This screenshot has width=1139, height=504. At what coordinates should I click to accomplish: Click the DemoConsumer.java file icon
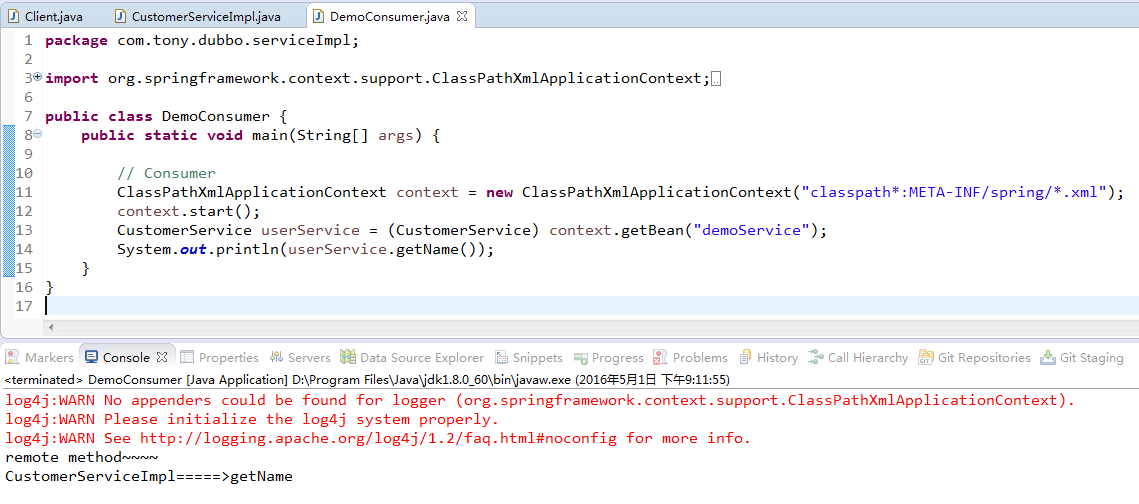point(318,16)
